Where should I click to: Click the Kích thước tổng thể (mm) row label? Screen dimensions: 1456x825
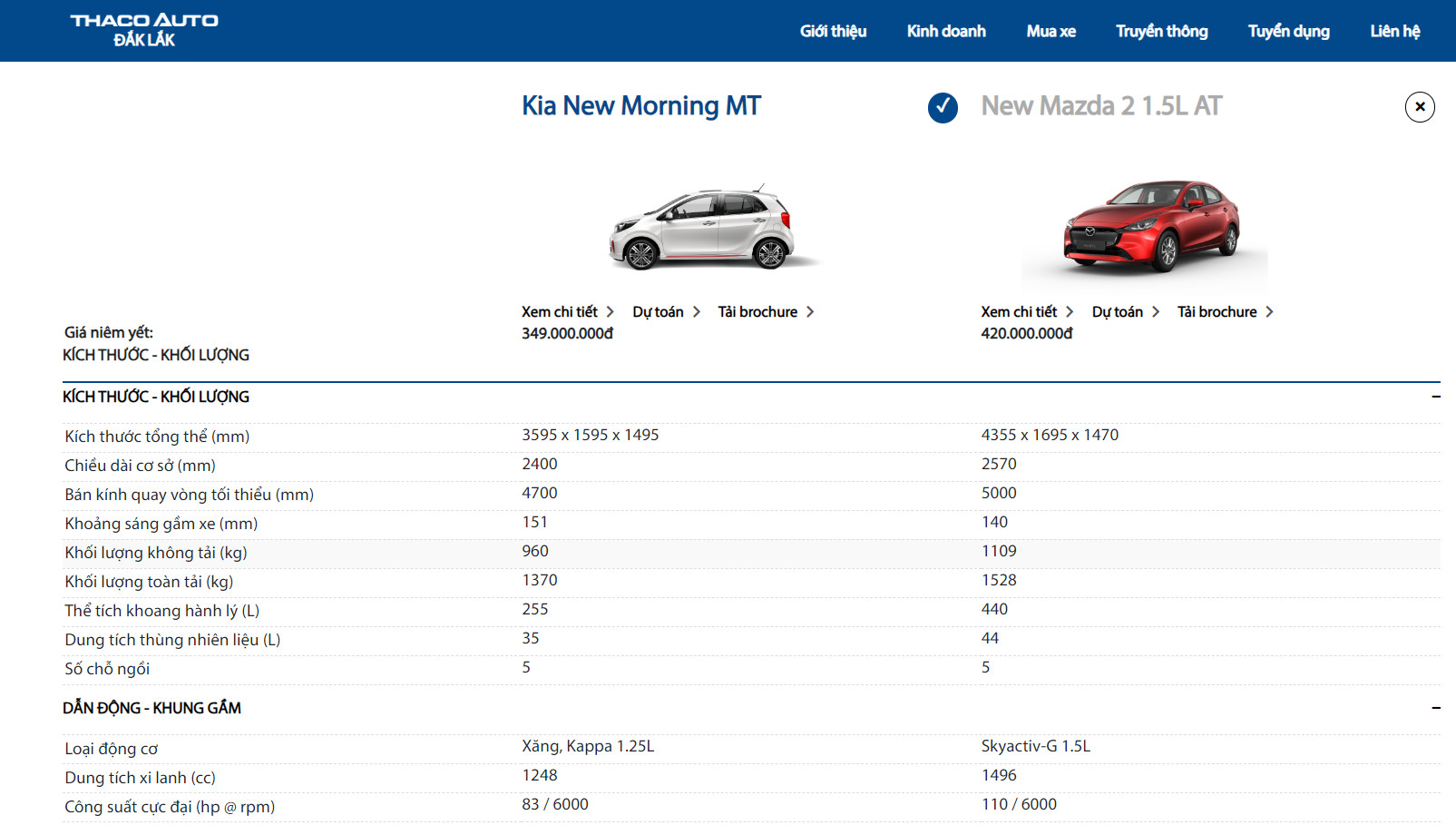pyautogui.click(x=157, y=437)
